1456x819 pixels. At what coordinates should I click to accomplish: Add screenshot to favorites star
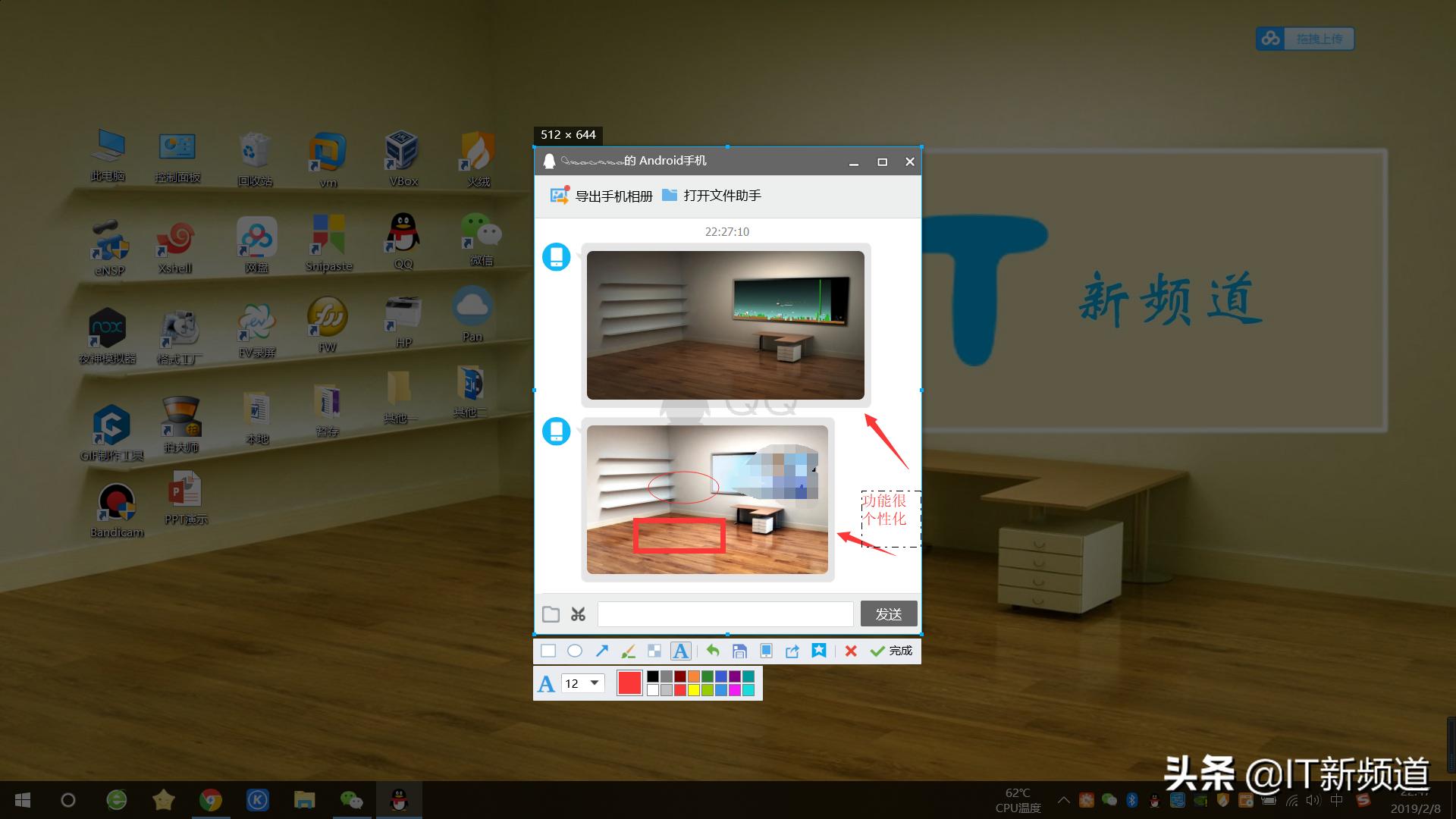click(819, 651)
